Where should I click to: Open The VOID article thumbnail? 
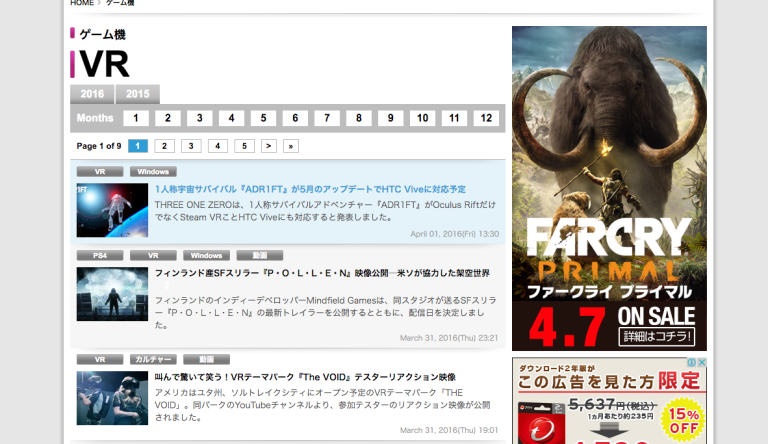[112, 398]
